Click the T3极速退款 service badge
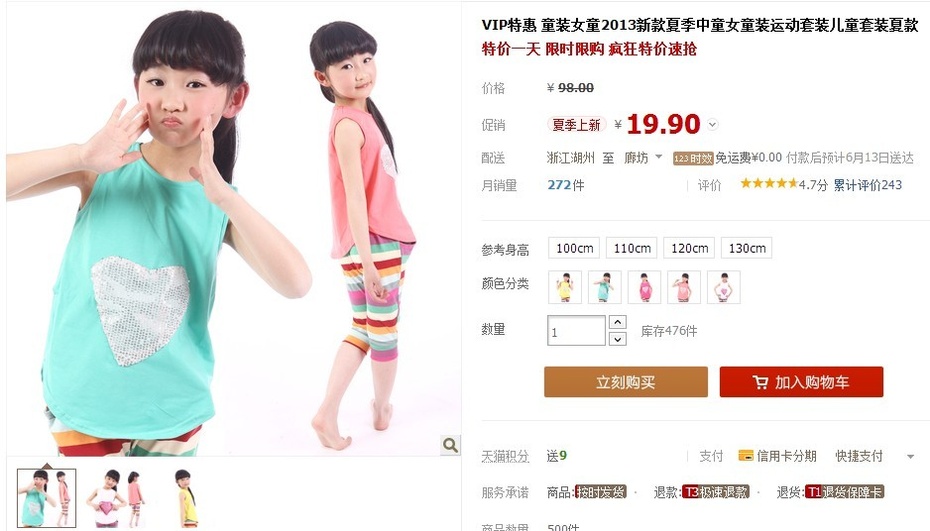930x531 pixels. (716, 492)
